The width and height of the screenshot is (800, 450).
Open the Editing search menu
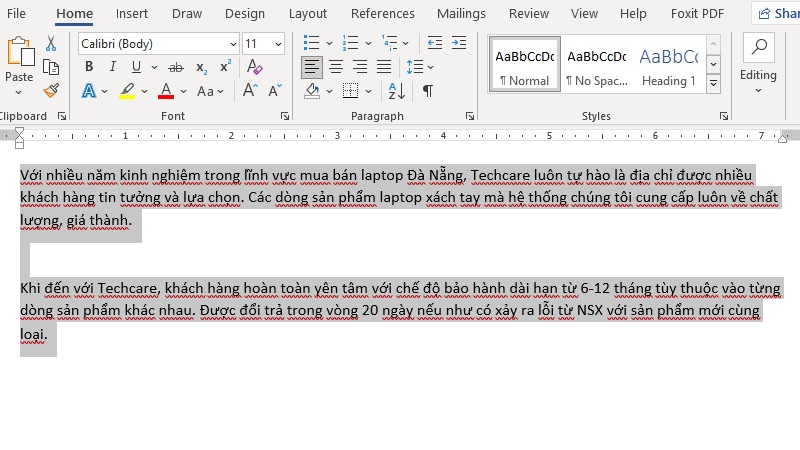[x=758, y=63]
